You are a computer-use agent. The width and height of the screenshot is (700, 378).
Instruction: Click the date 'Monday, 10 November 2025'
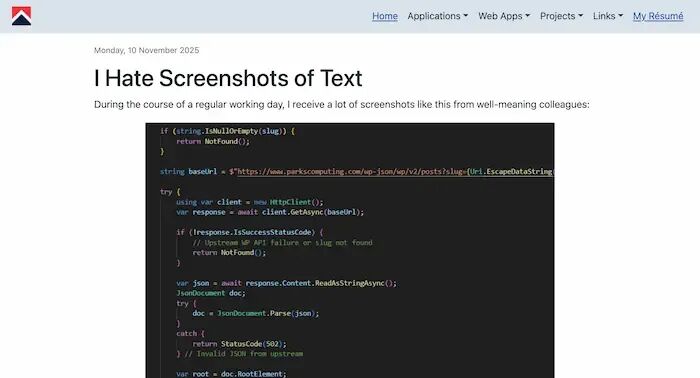pos(146,50)
